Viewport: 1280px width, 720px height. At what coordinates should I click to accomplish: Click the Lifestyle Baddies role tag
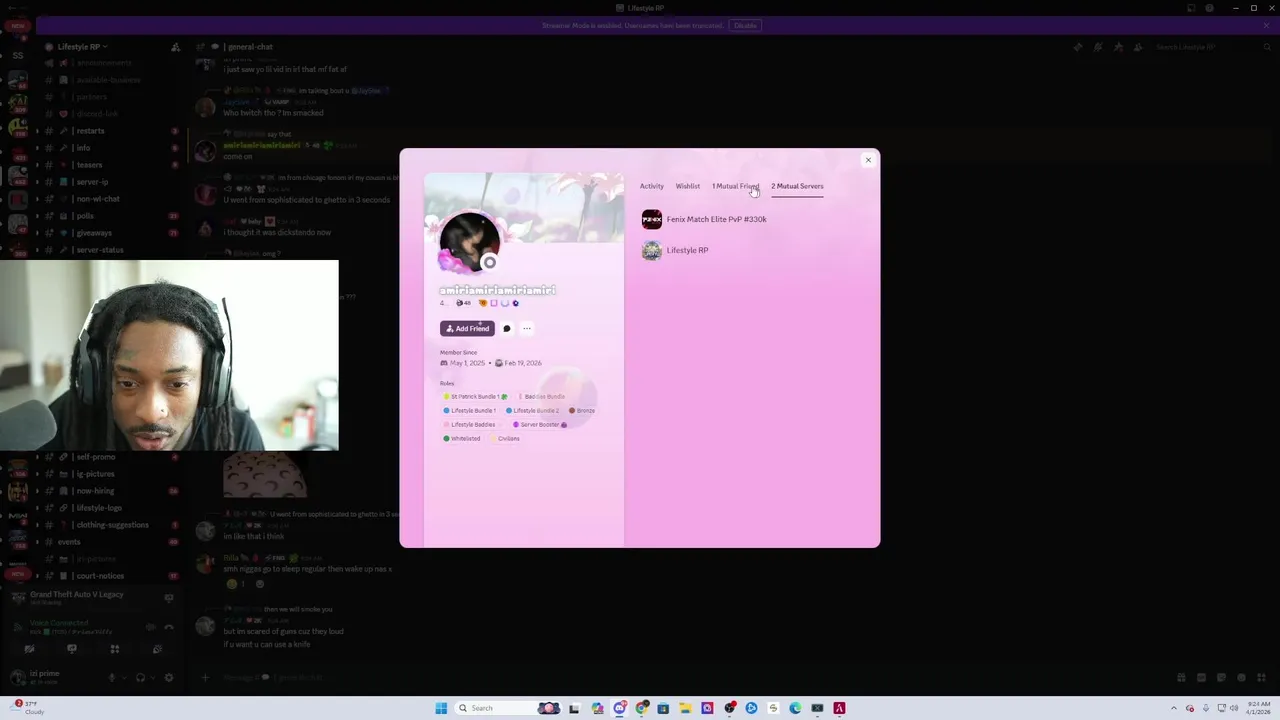[x=470, y=424]
